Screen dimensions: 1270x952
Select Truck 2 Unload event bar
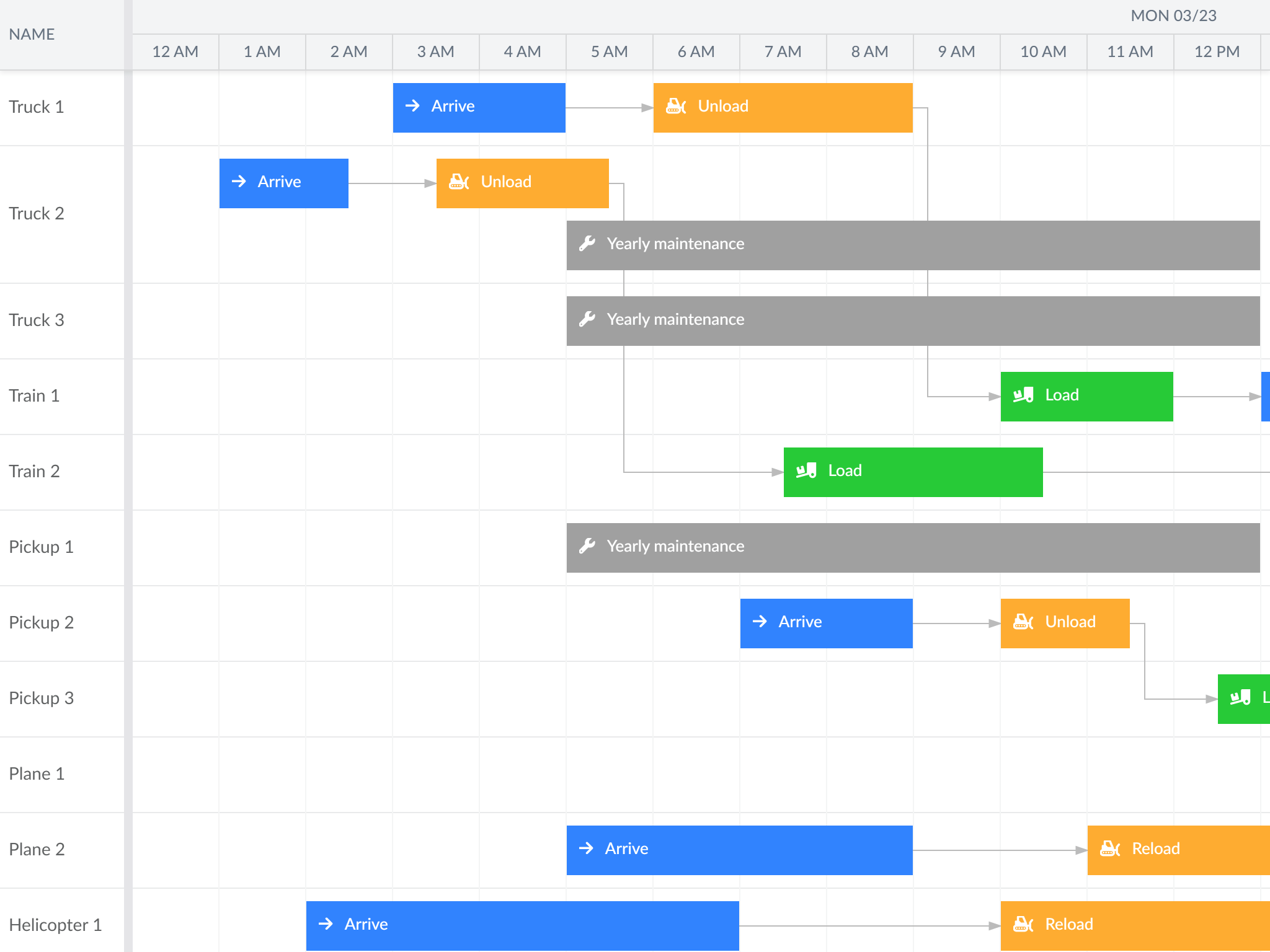[x=523, y=183]
